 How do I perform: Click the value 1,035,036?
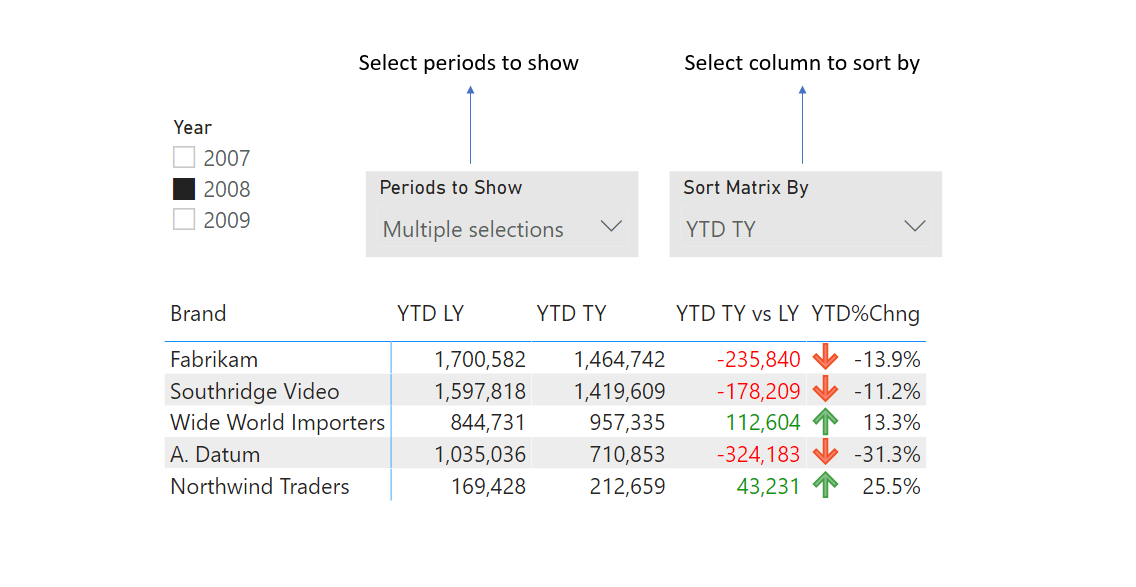click(480, 454)
